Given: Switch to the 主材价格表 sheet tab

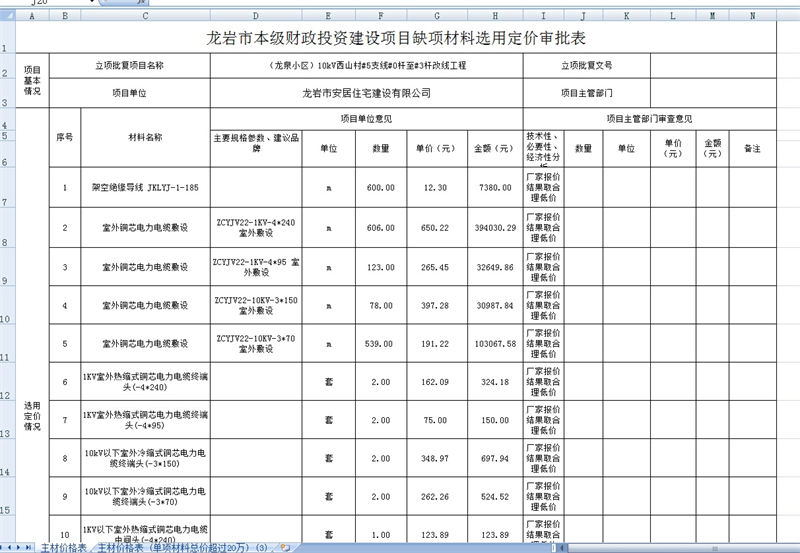Looking at the screenshot, I should (x=63, y=547).
